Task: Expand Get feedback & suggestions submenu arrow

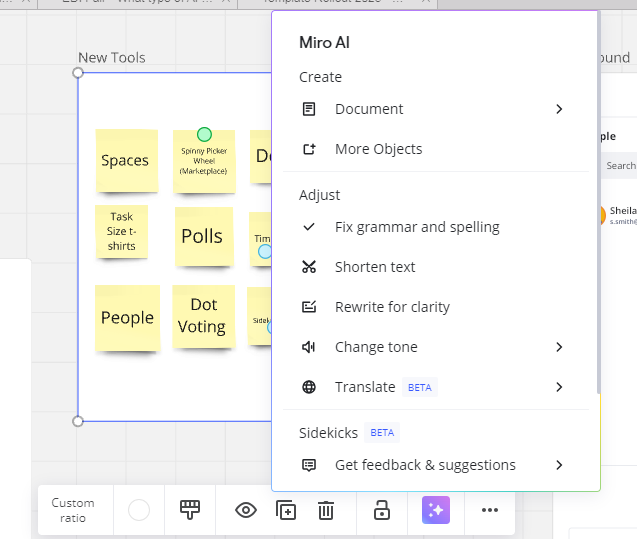Action: point(559,465)
